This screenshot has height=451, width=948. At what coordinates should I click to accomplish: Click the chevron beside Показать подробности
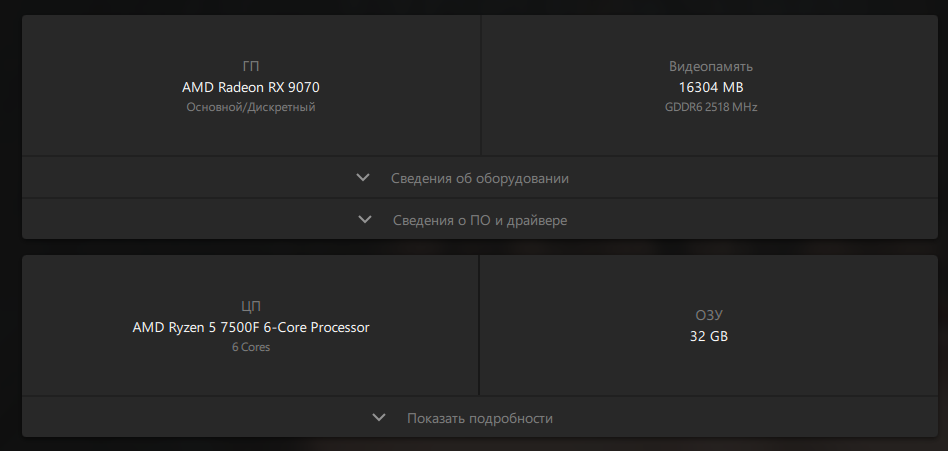379,417
